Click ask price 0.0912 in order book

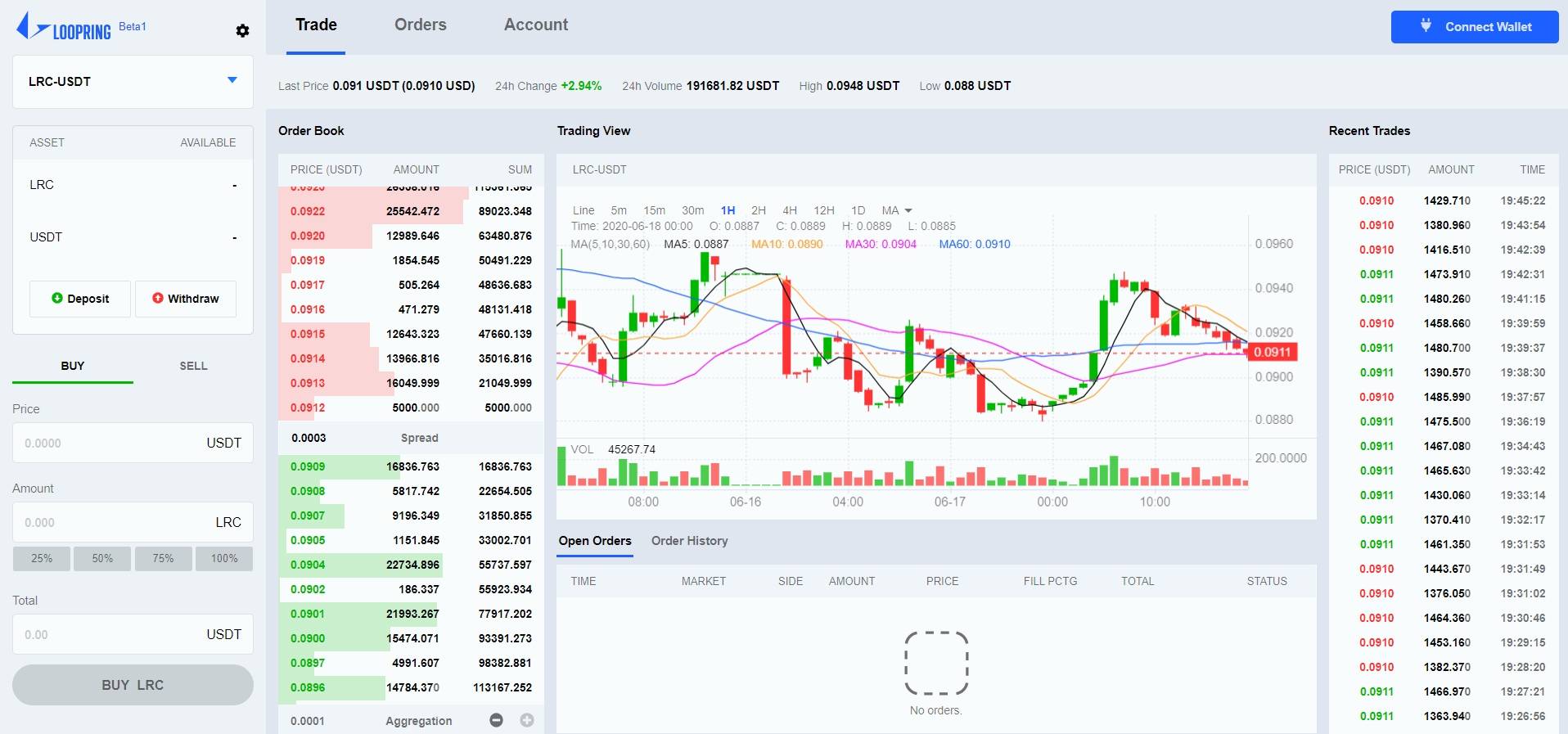pyautogui.click(x=308, y=408)
